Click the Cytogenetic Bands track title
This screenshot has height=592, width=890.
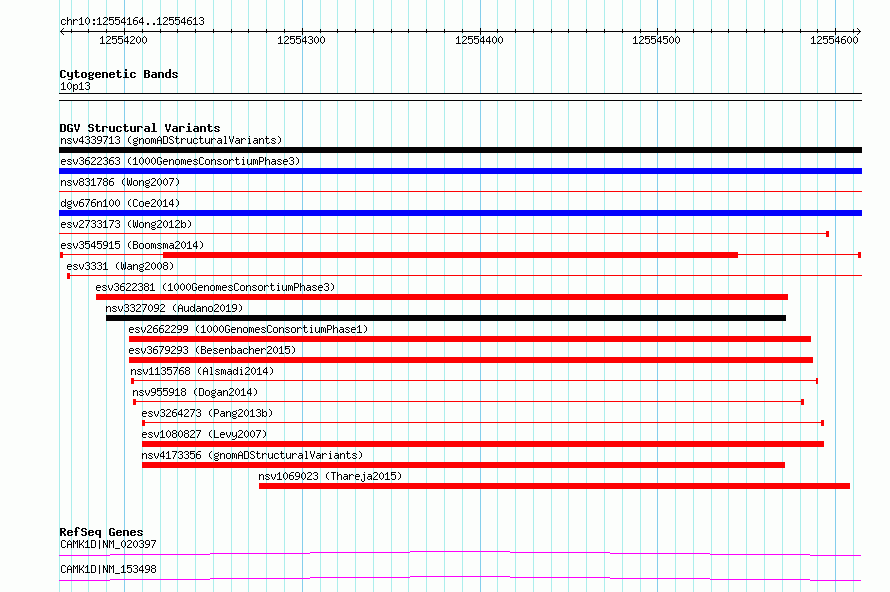pyautogui.click(x=119, y=74)
